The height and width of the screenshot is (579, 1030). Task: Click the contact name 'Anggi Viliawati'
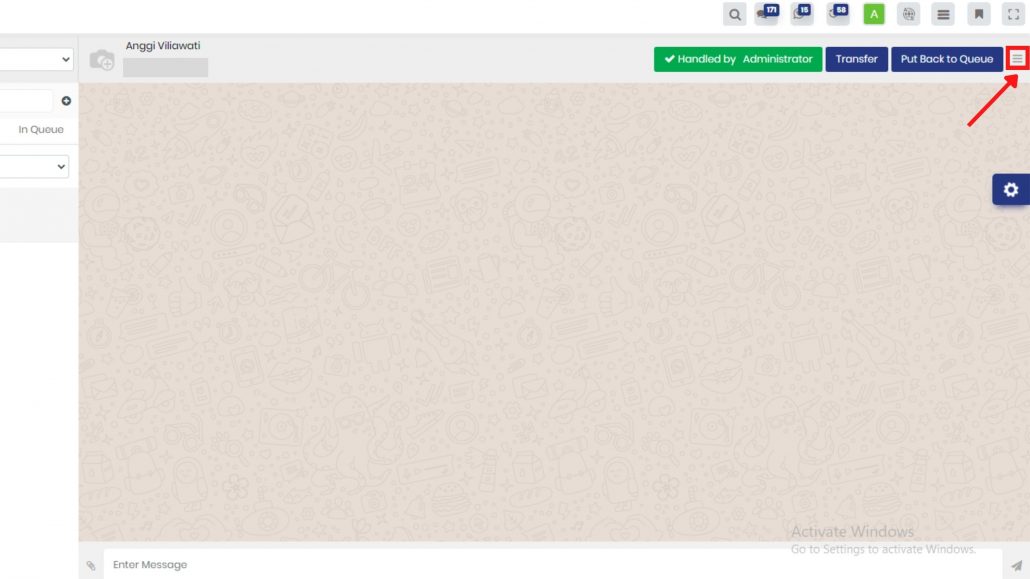(163, 45)
